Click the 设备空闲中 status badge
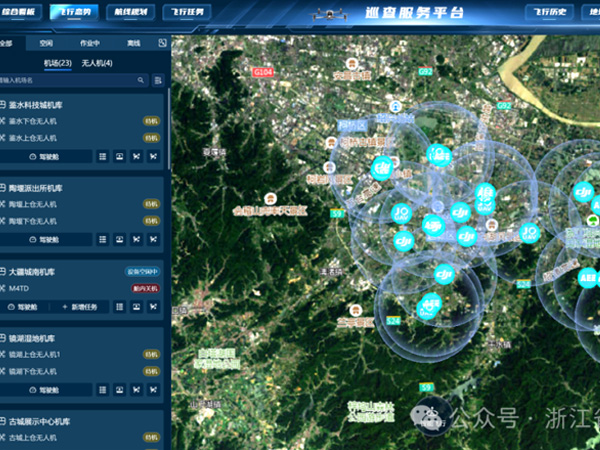The height and width of the screenshot is (450, 600). click(x=142, y=272)
